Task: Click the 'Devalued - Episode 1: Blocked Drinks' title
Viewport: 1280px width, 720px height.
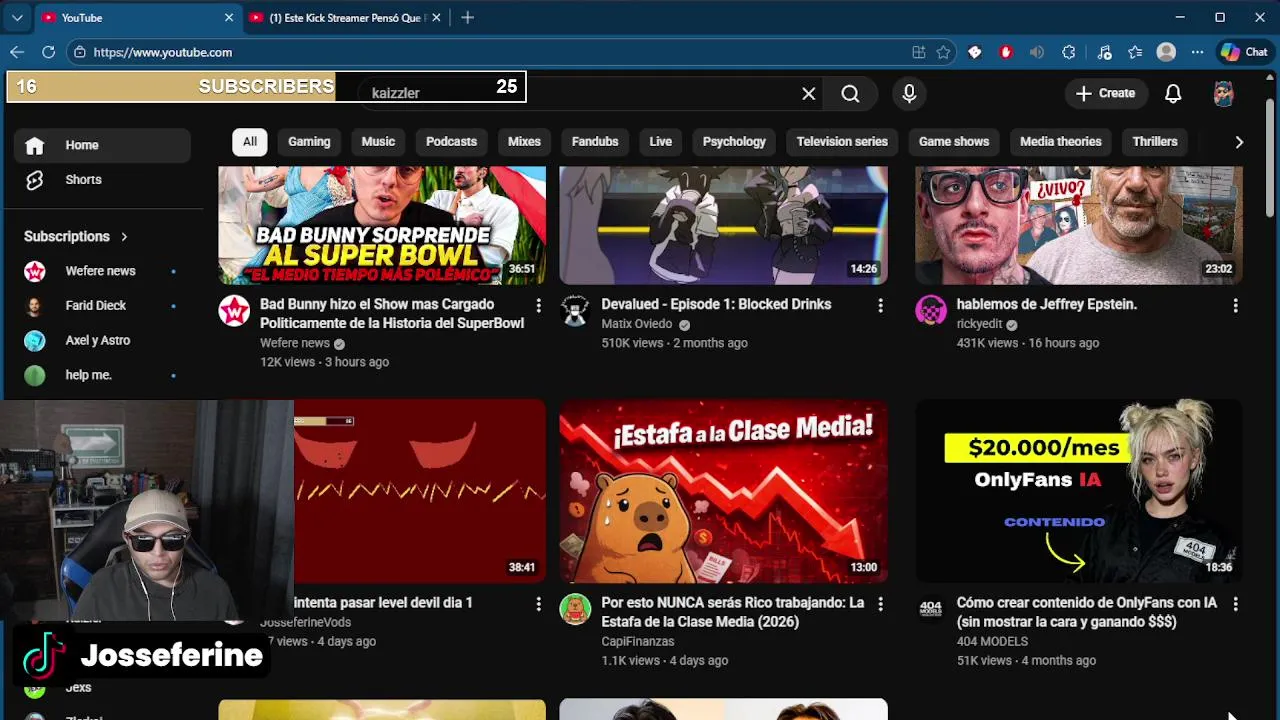Action: pyautogui.click(x=716, y=304)
